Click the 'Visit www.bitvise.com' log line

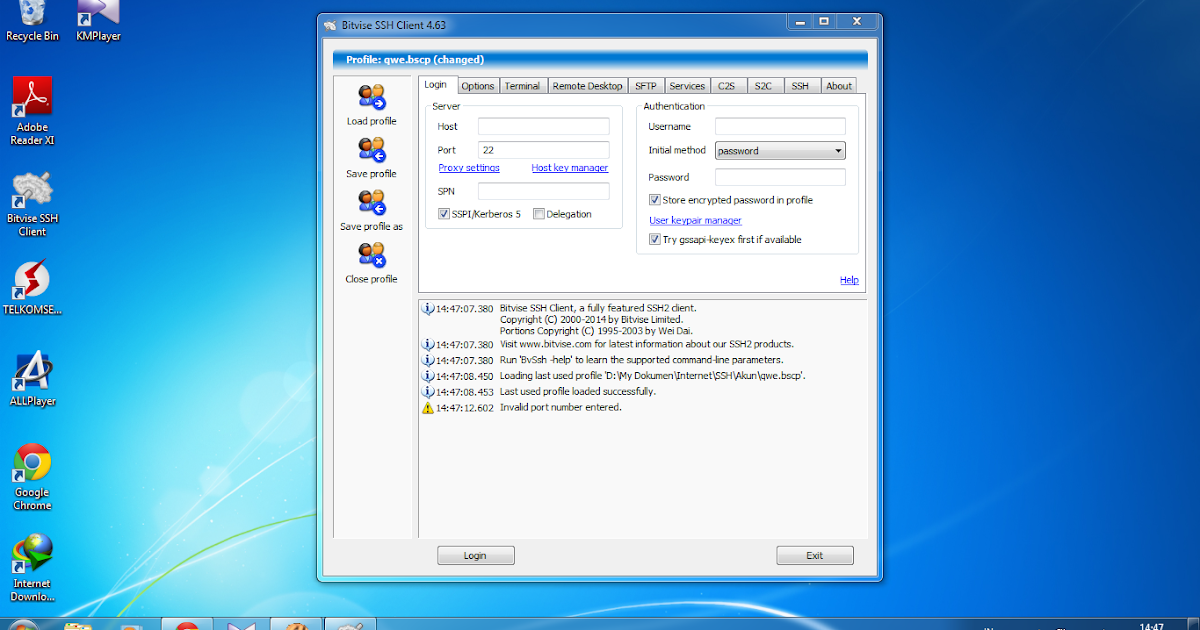pos(647,344)
